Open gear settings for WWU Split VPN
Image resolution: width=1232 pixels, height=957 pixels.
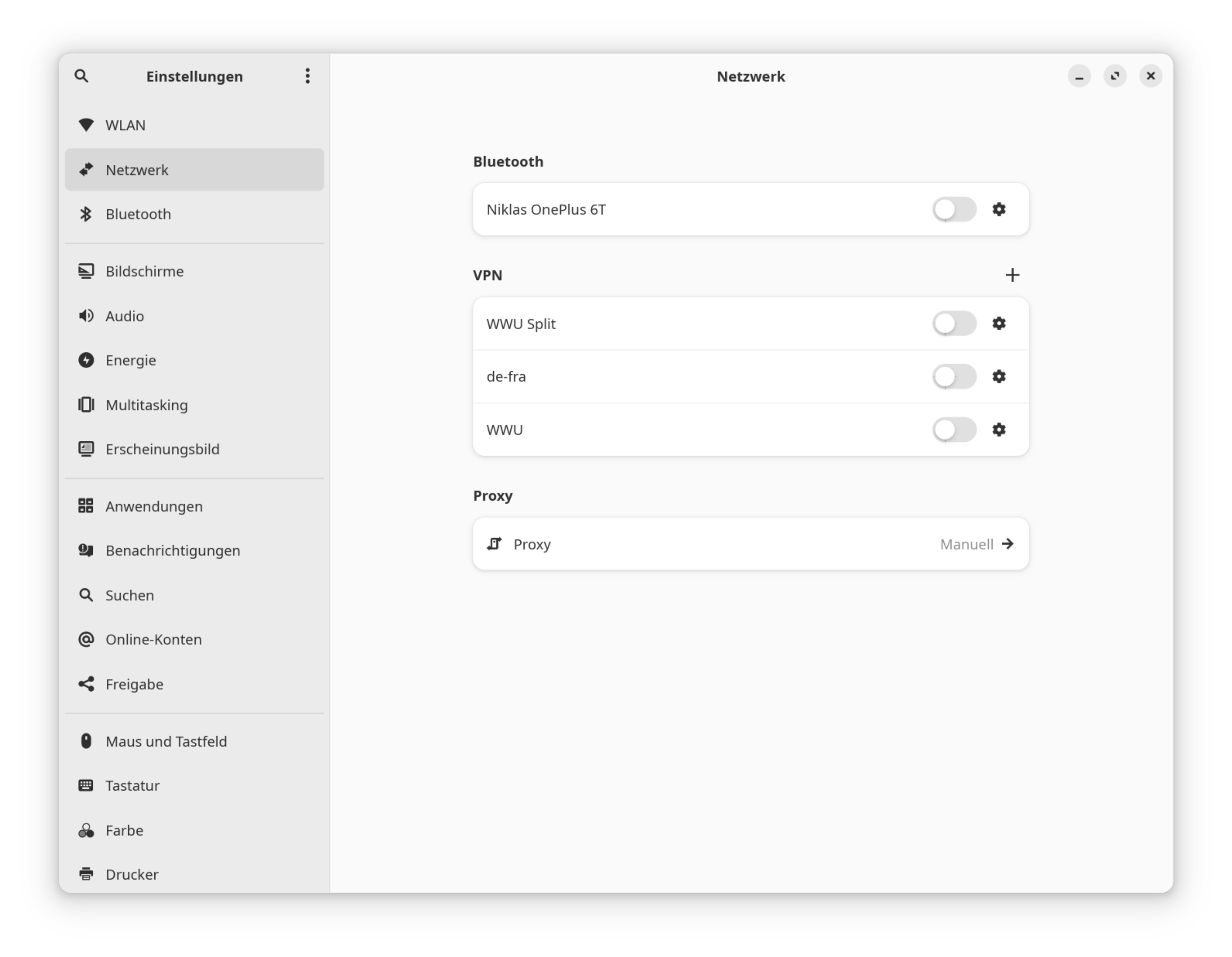click(x=998, y=324)
